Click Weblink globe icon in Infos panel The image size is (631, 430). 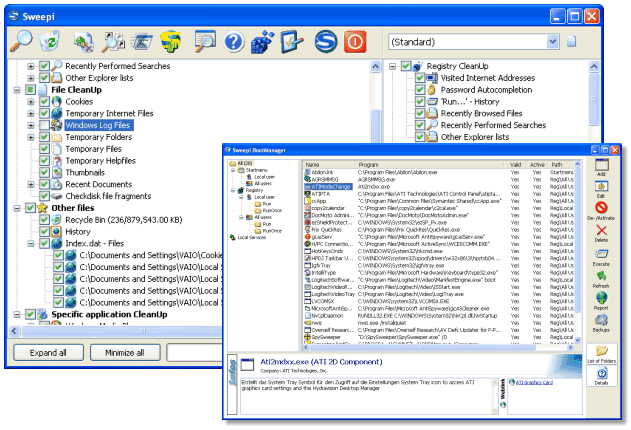point(503,405)
